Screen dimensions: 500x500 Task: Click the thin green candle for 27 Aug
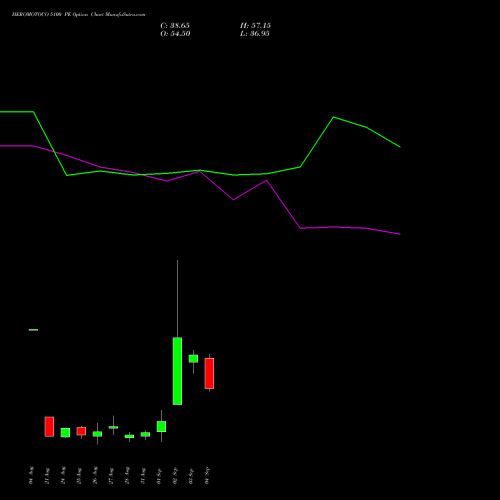(x=113, y=427)
